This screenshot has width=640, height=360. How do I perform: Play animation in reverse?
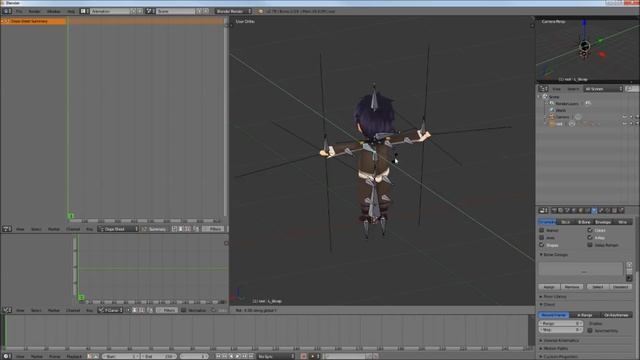231,356
